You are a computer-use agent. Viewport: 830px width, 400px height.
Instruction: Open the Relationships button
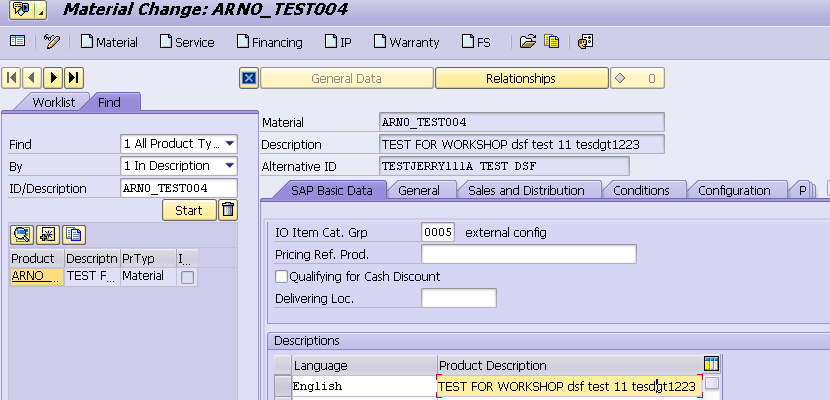click(521, 79)
